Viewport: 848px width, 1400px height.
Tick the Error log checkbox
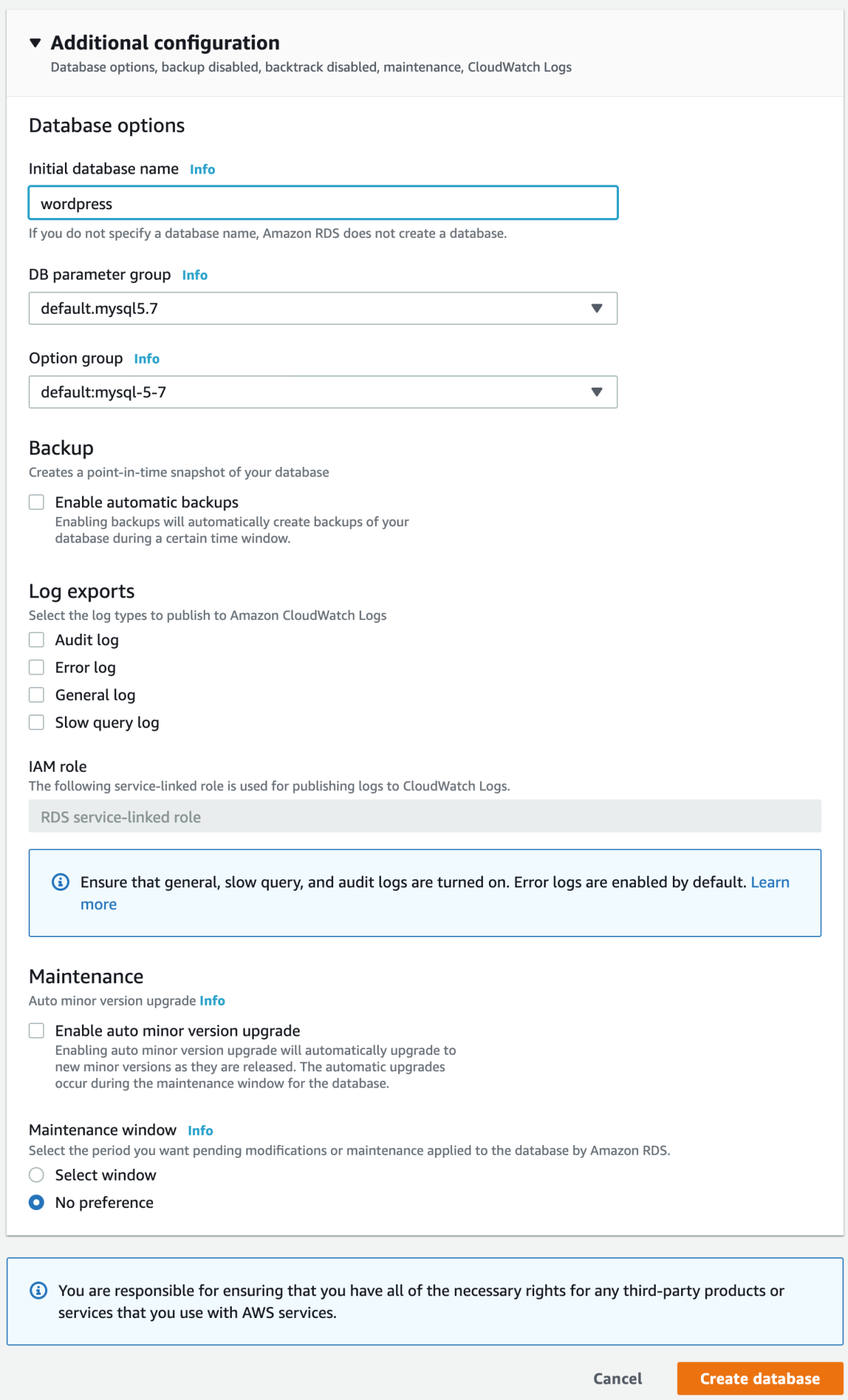click(x=37, y=667)
